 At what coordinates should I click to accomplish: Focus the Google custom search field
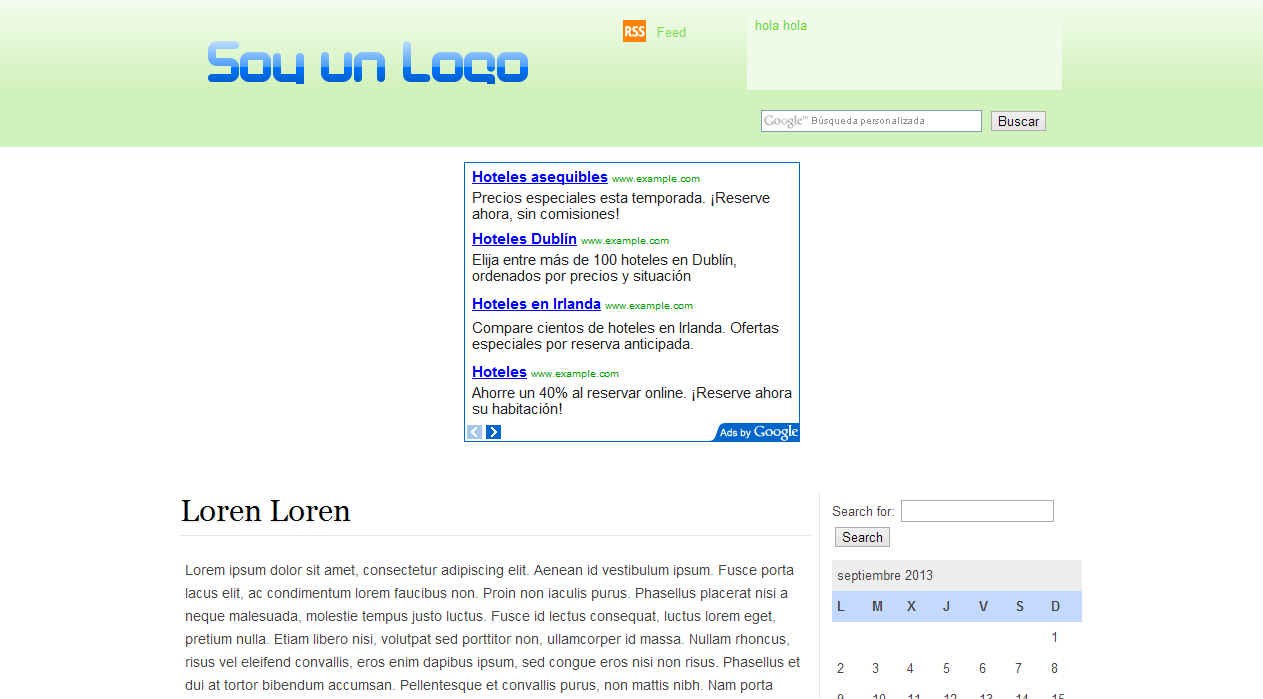coord(871,121)
